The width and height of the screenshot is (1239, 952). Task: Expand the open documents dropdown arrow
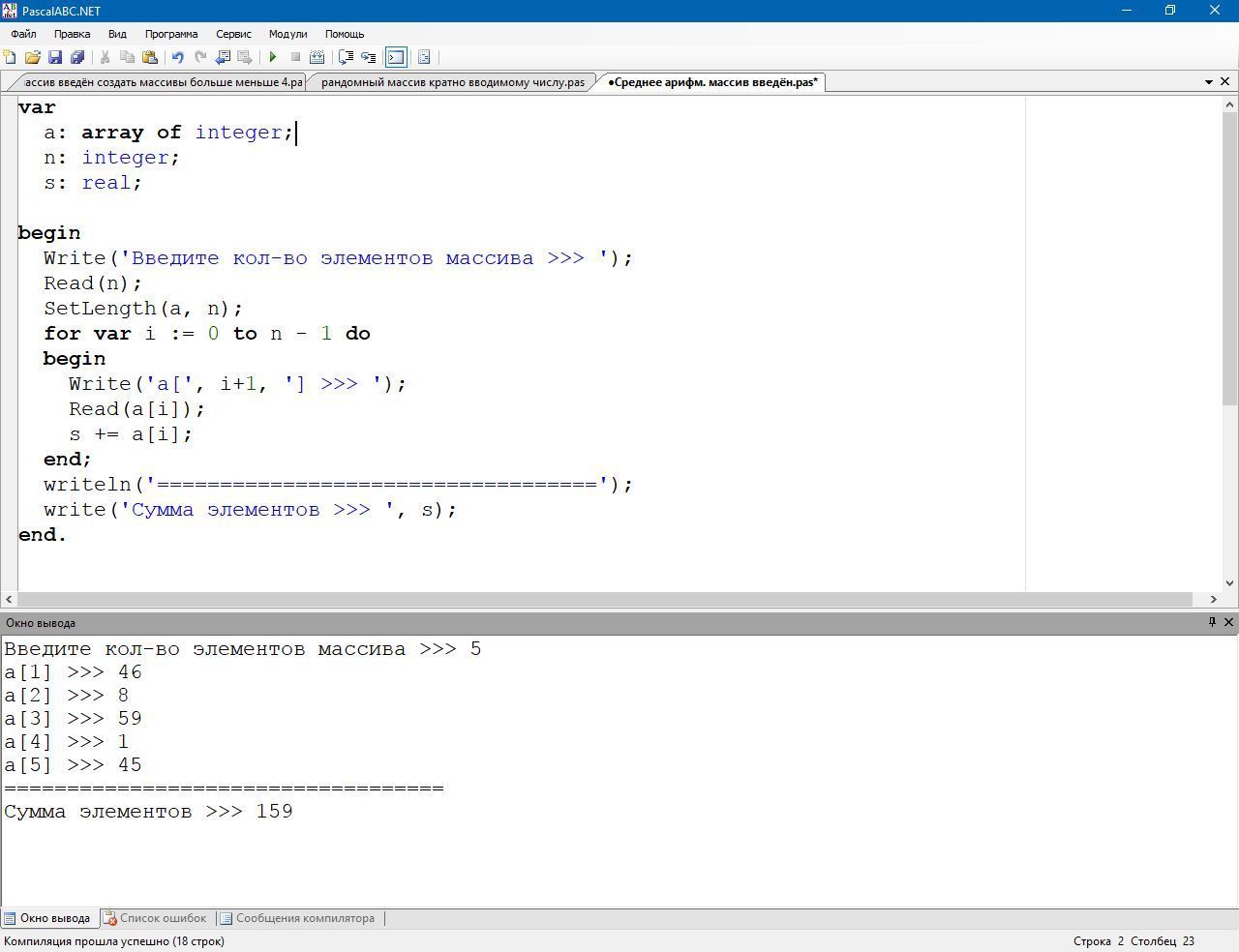[x=1209, y=82]
